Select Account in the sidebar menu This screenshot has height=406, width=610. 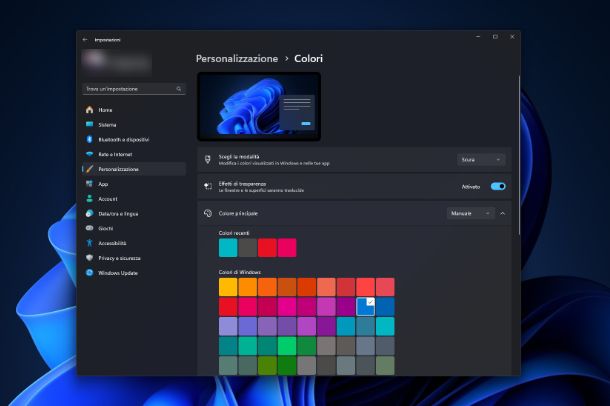click(108, 199)
